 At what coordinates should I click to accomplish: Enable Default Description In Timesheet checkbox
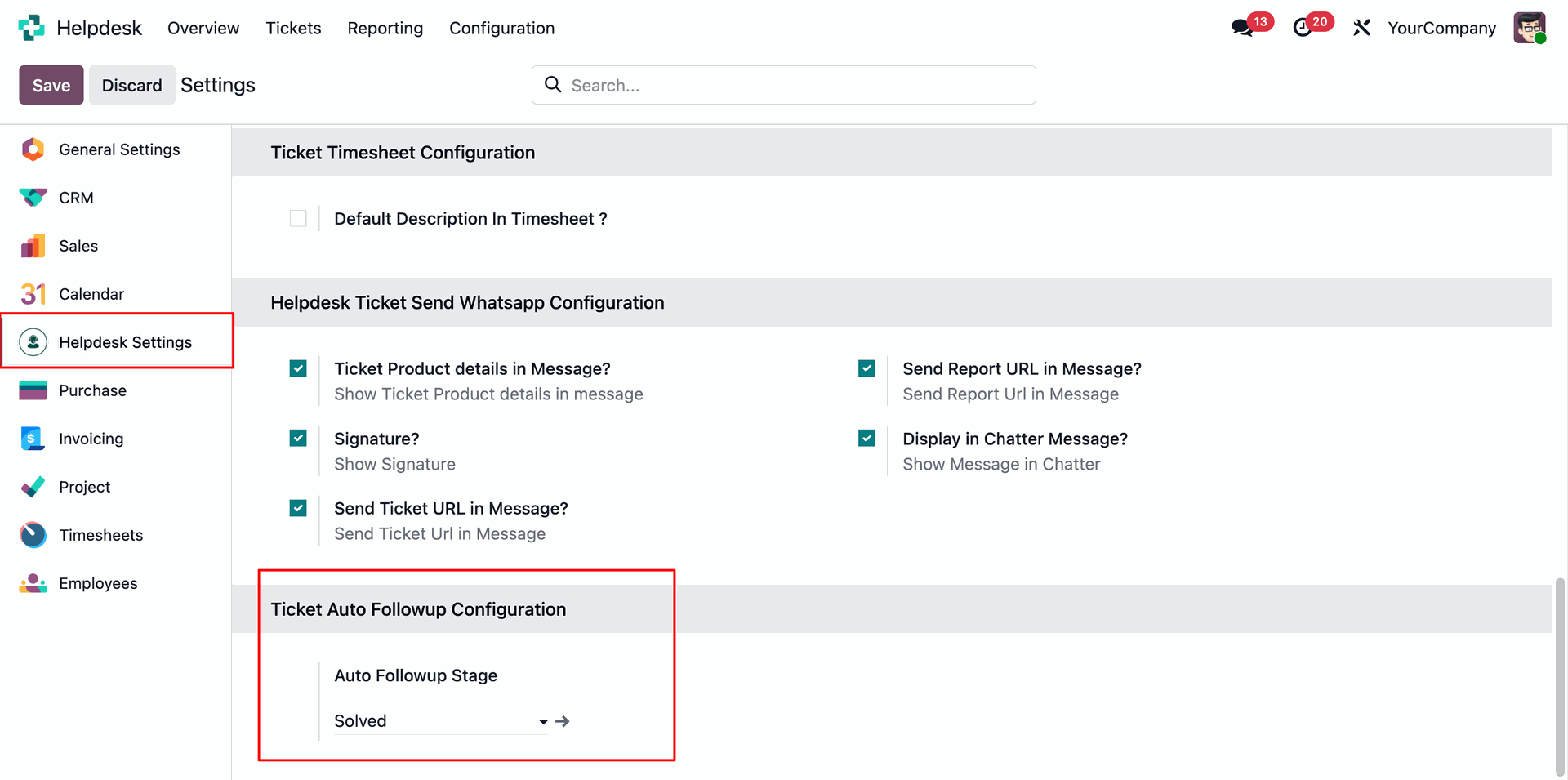click(x=298, y=219)
